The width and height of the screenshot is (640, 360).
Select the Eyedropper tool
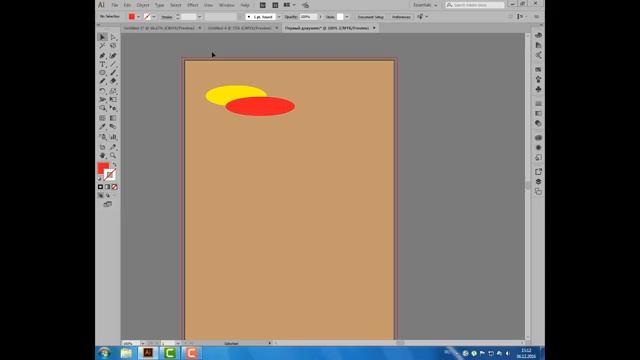102,126
